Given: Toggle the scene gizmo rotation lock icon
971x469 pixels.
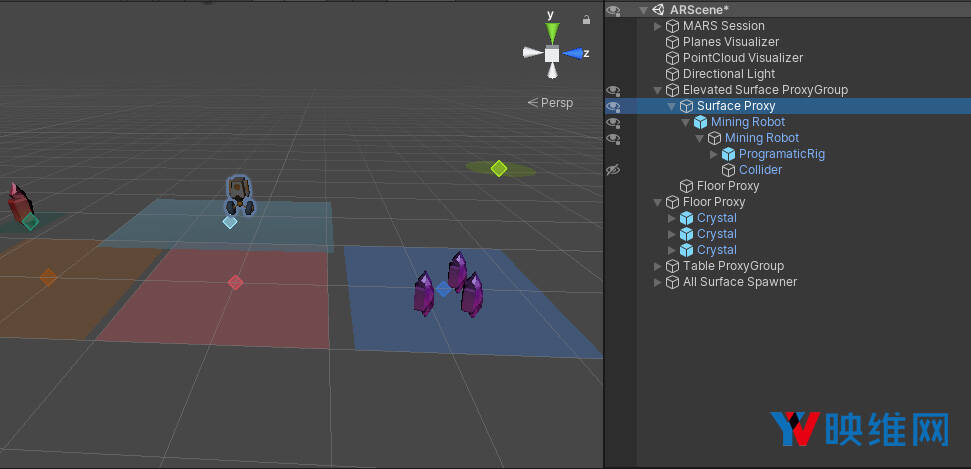Looking at the screenshot, I should click(x=586, y=19).
